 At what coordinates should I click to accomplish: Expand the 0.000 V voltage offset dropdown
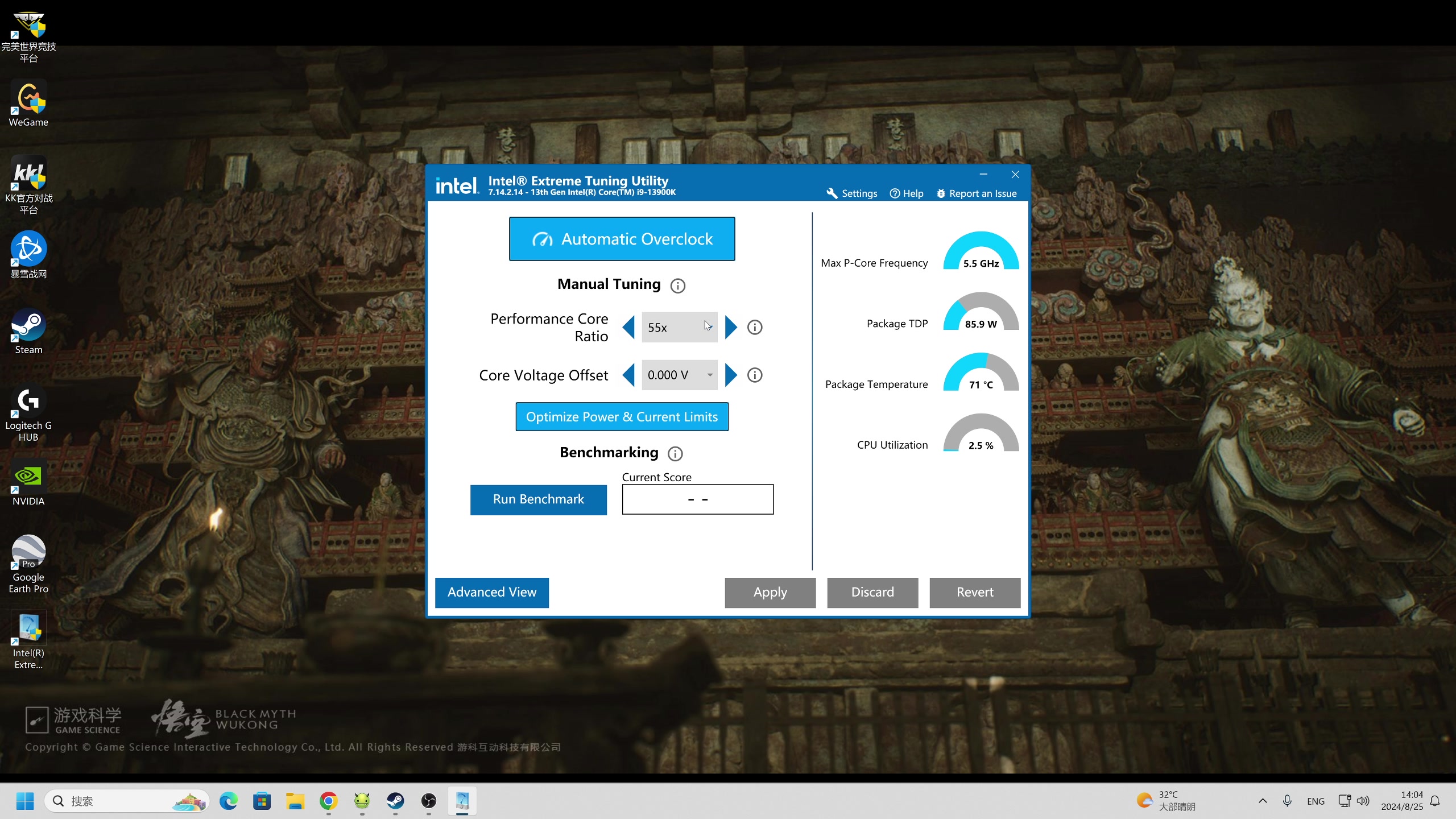679,375
